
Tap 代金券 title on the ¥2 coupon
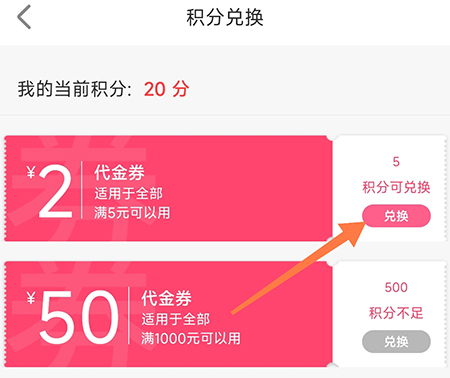tap(119, 173)
